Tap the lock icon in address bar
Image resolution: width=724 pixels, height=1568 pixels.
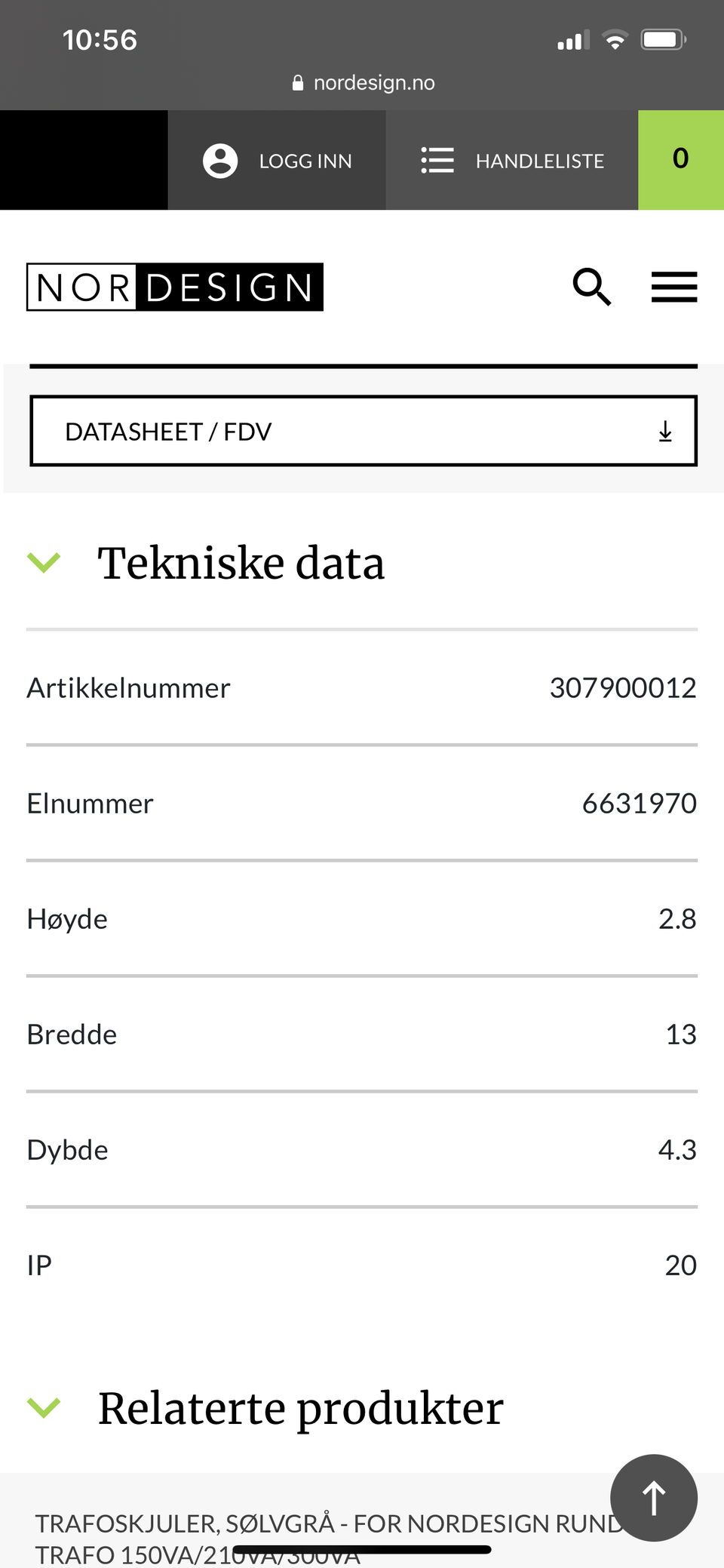coord(298,83)
